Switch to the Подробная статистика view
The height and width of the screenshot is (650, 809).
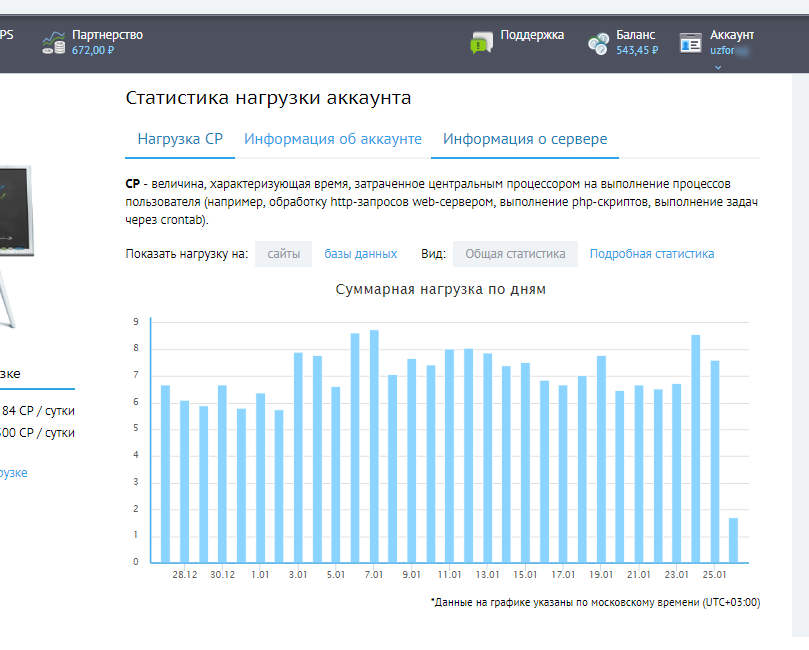[x=651, y=254]
